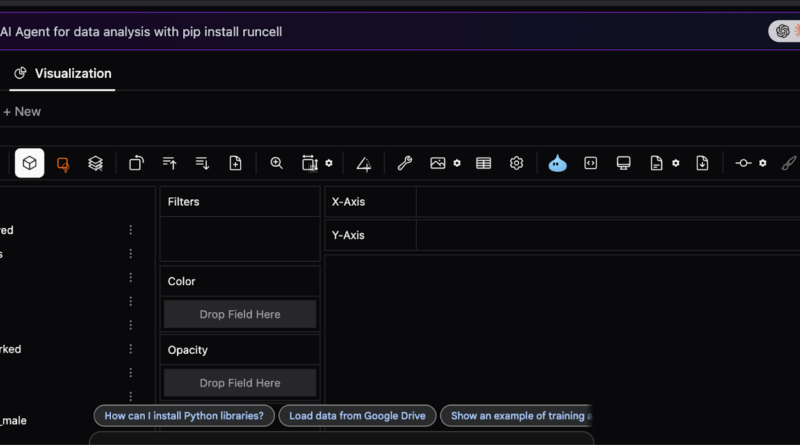Click the wrench debug icon

click(x=405, y=163)
